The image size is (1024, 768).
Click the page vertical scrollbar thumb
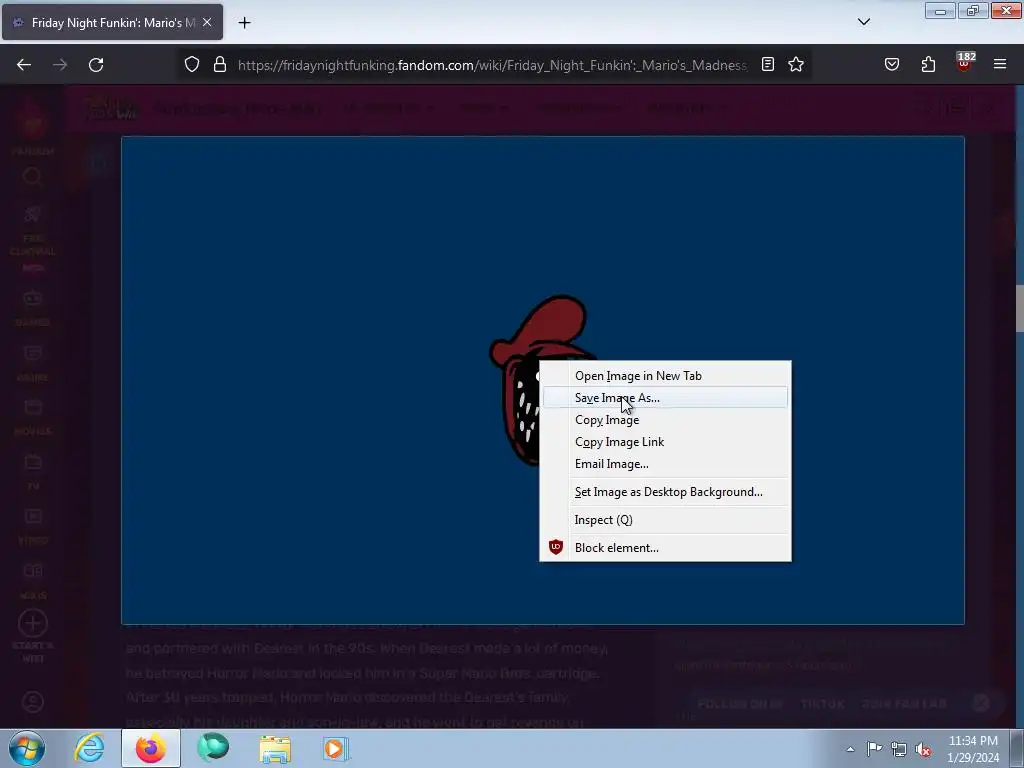pos(1019,309)
